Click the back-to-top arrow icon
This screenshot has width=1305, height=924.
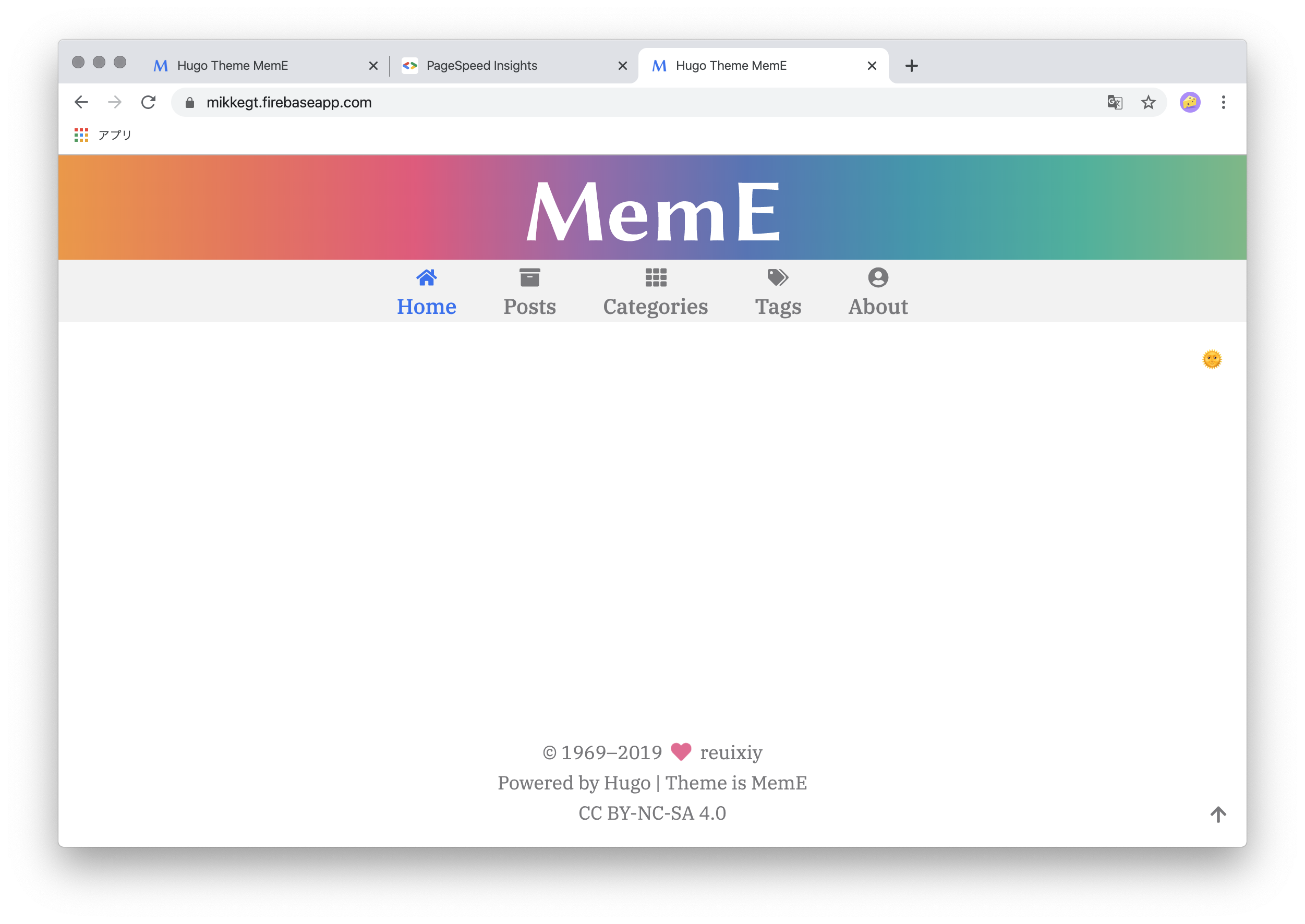tap(1217, 814)
